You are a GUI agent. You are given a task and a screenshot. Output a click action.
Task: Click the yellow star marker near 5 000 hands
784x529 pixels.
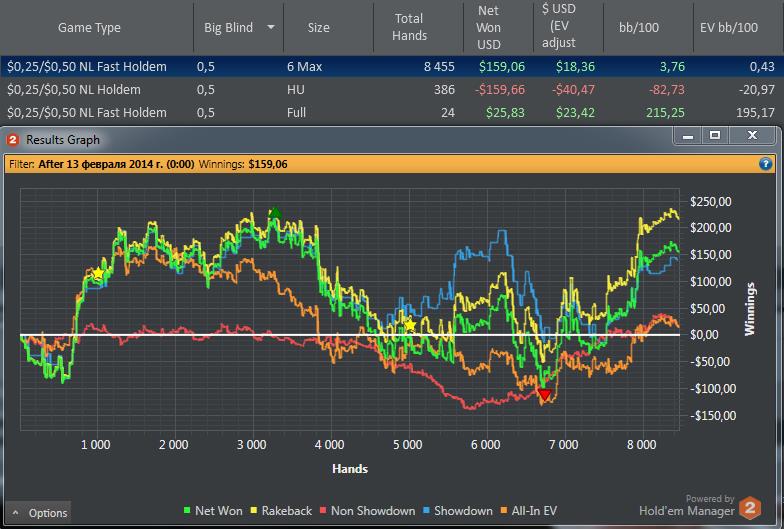[x=410, y=326]
